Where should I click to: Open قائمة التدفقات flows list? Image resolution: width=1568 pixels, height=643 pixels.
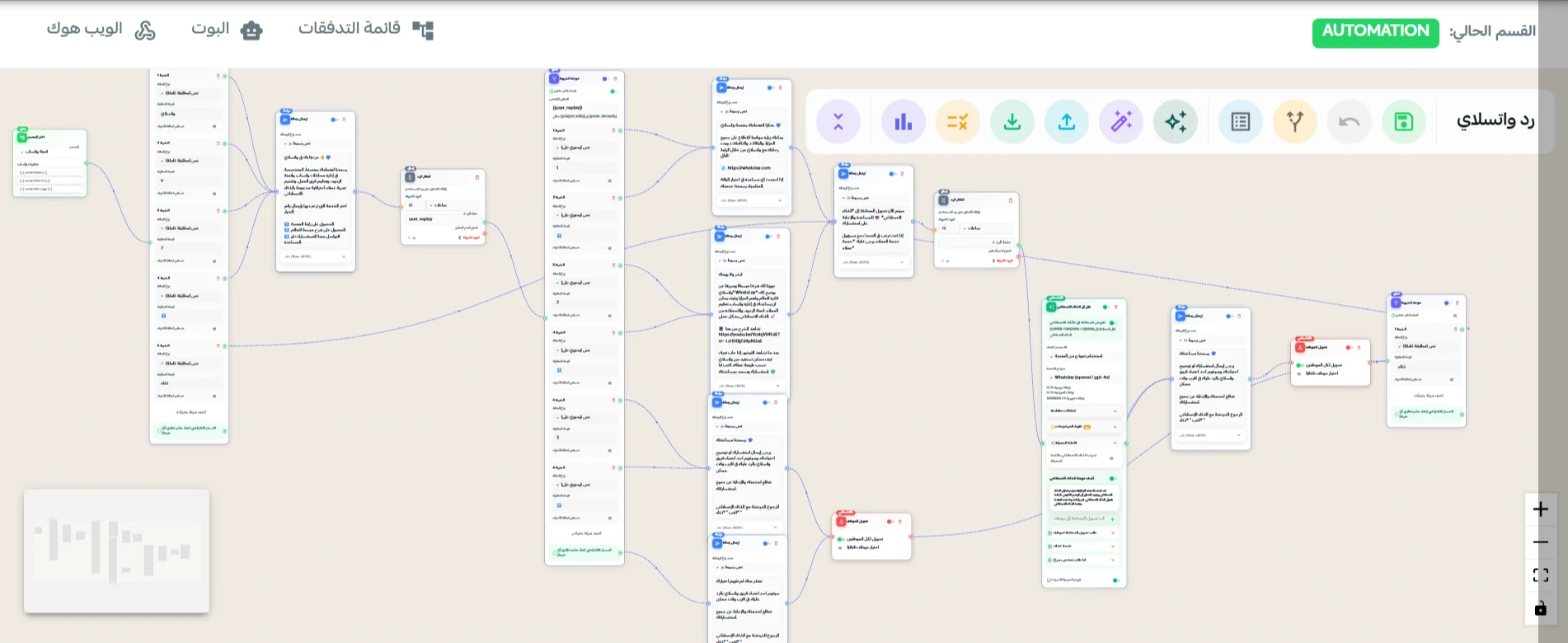coord(365,30)
